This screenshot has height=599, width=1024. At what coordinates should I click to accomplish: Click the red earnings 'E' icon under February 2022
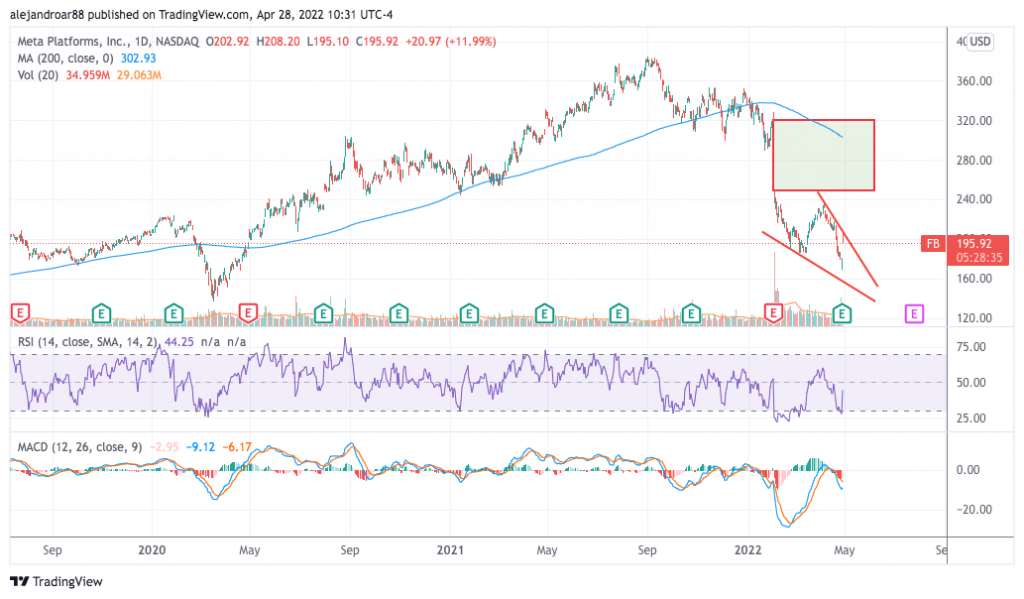point(772,313)
